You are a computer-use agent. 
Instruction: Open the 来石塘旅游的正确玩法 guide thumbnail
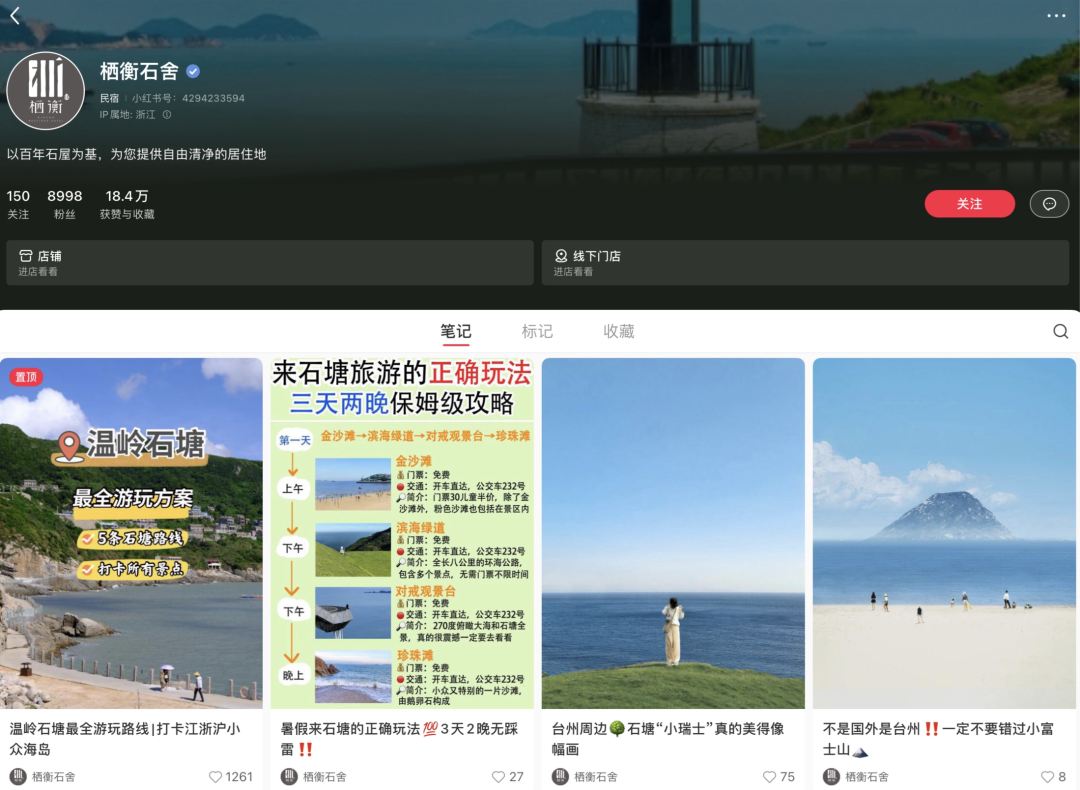(x=402, y=533)
